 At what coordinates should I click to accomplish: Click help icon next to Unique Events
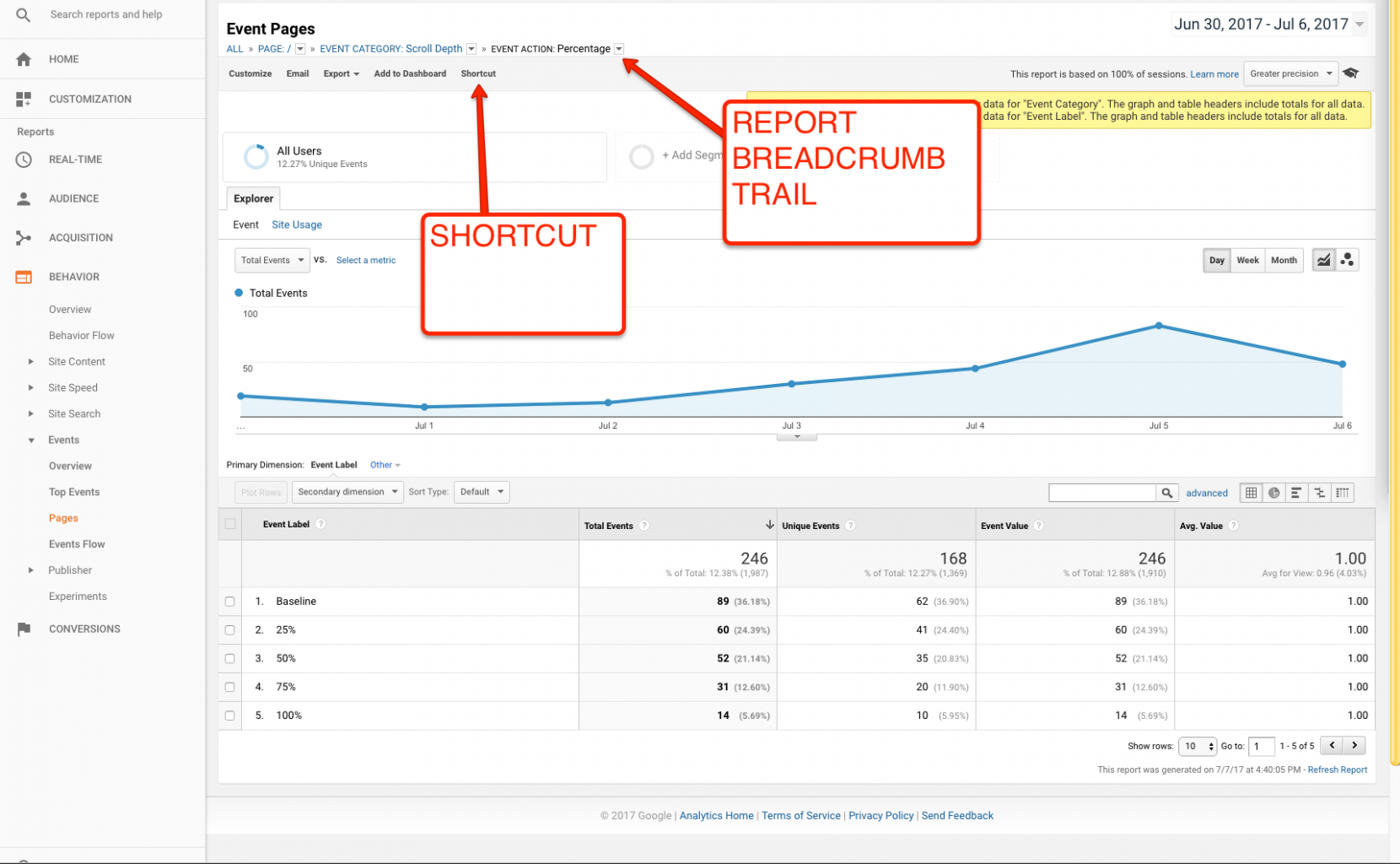850,526
